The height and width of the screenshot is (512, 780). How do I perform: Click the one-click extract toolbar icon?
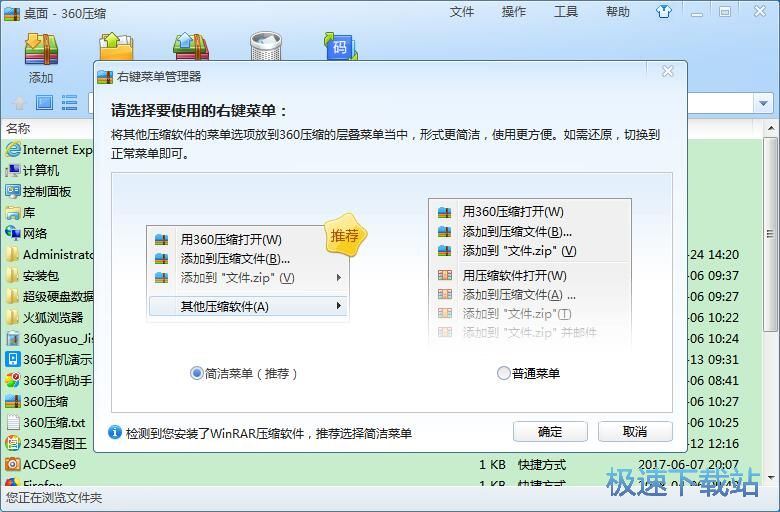point(191,47)
